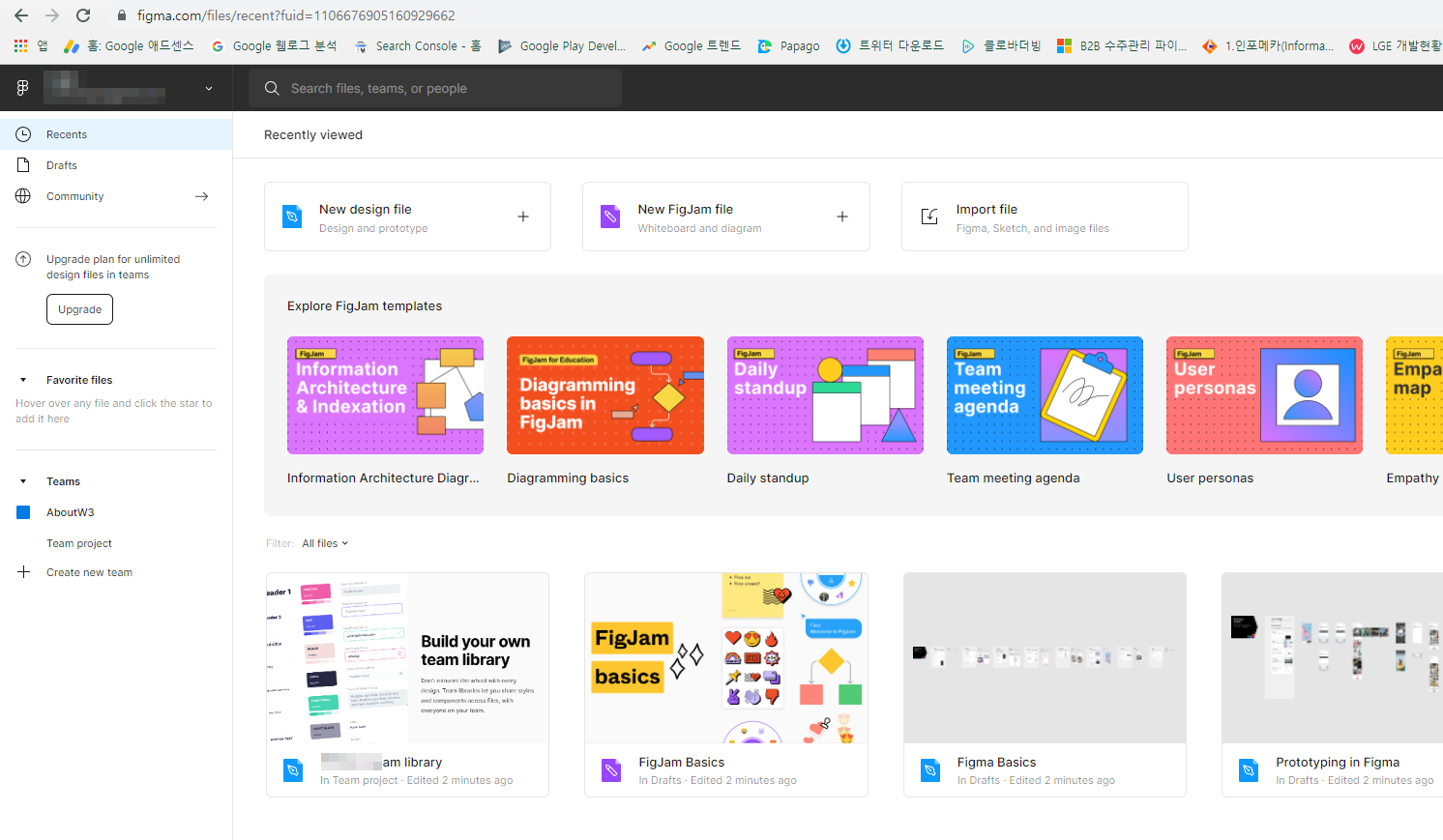Click the Community globe icon
This screenshot has height=840, width=1443.
point(23,196)
